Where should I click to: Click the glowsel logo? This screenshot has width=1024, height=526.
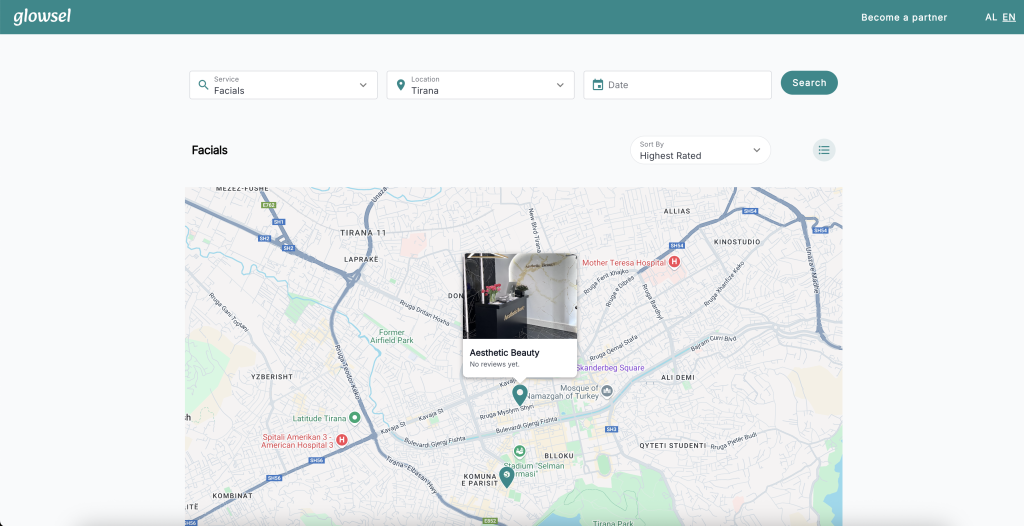coord(42,16)
